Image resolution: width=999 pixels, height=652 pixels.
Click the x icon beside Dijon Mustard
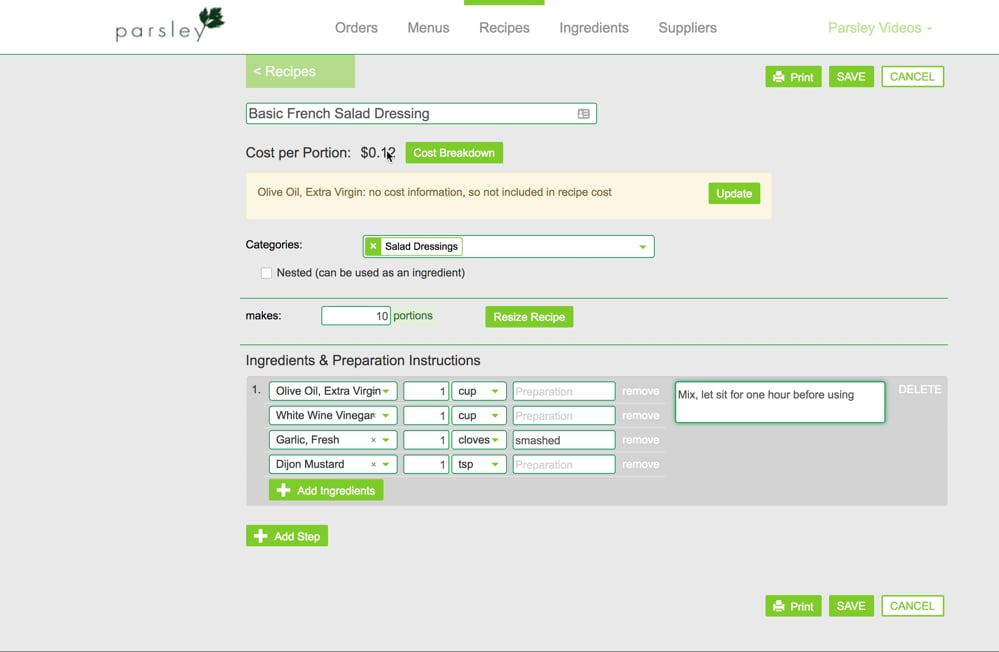pos(375,463)
